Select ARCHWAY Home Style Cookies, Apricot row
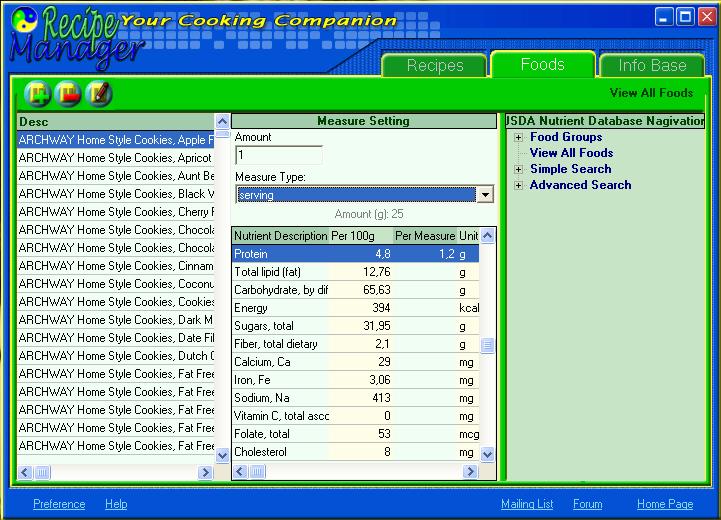Viewport: 721px width, 520px height. pyautogui.click(x=116, y=158)
